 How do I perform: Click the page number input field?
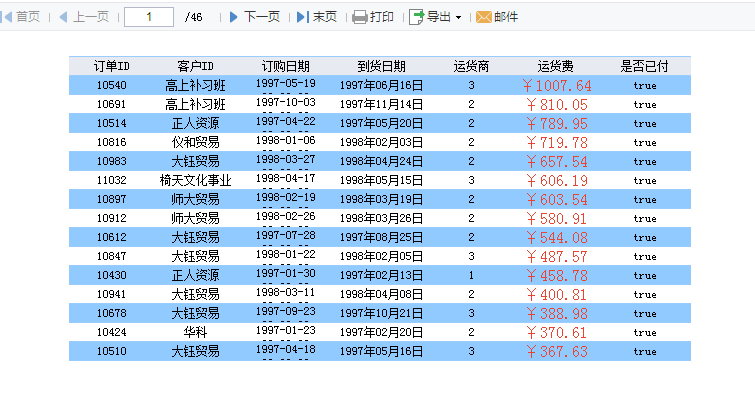click(149, 17)
